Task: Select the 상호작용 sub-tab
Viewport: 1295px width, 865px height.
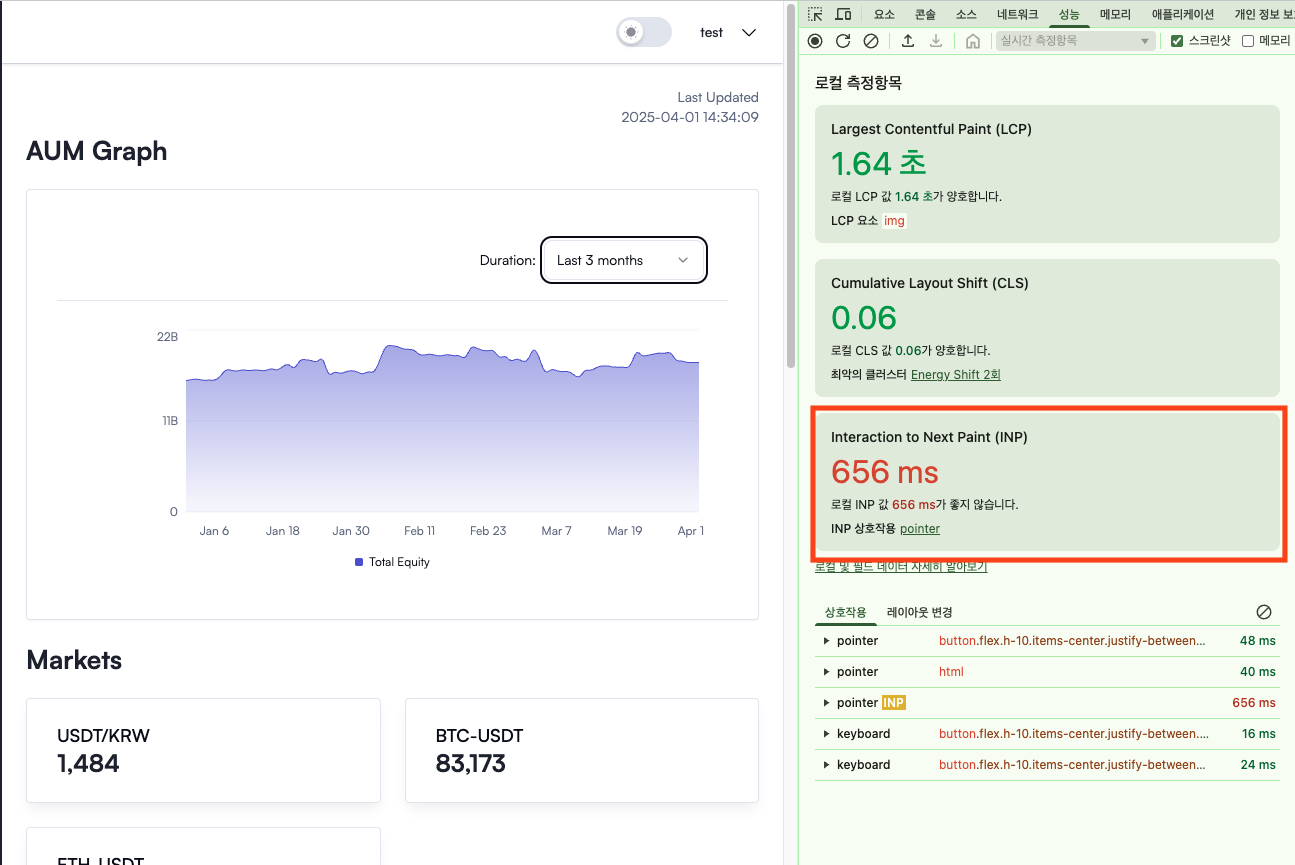Action: pos(845,612)
